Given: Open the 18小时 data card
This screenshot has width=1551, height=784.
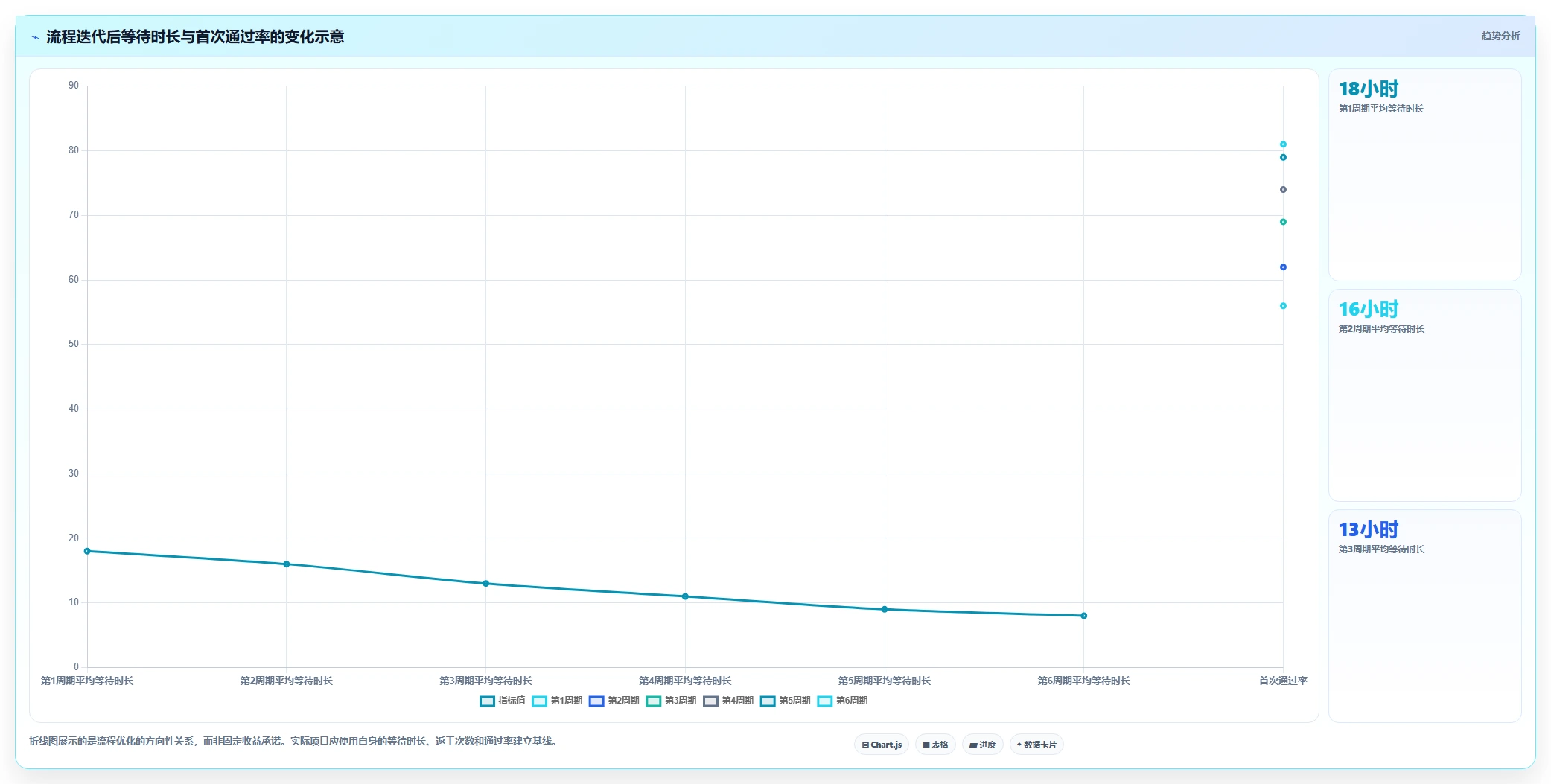Looking at the screenshot, I should pyautogui.click(x=1424, y=175).
